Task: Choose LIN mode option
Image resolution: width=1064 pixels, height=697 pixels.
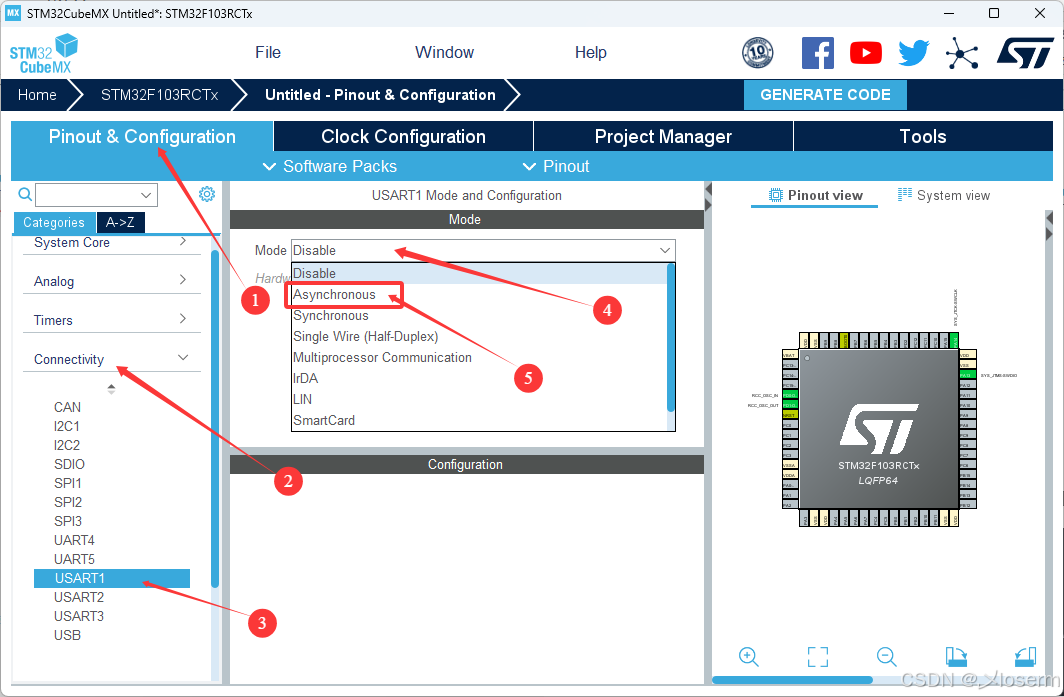Action: tap(480, 400)
